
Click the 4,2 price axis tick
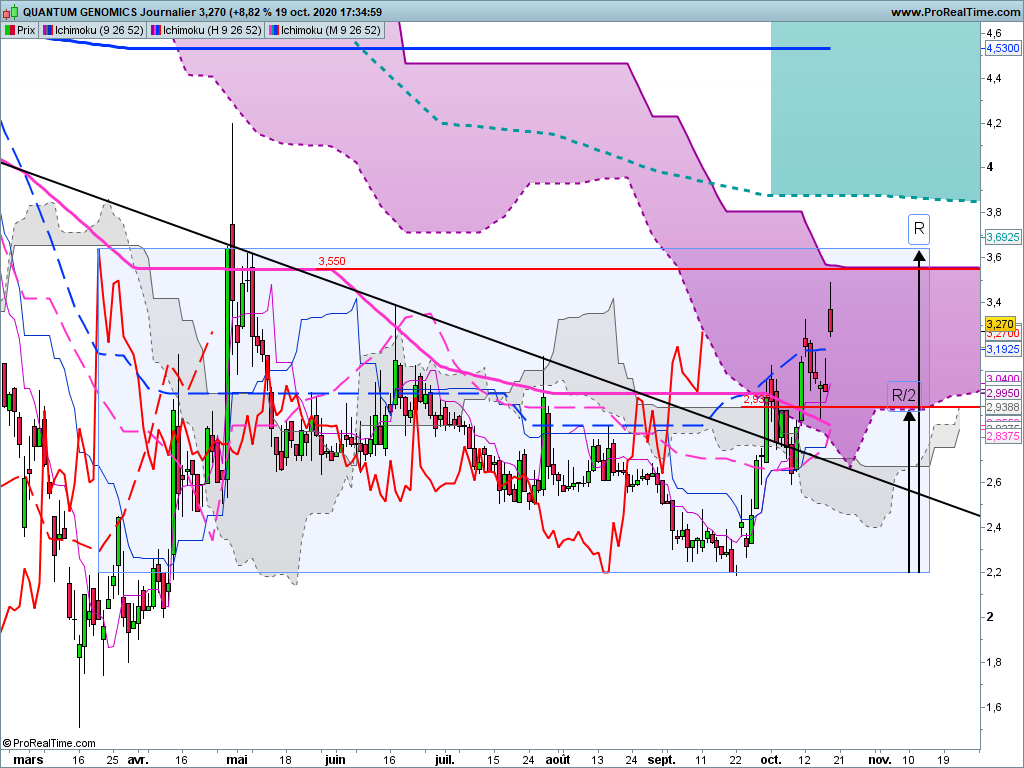[x=994, y=123]
